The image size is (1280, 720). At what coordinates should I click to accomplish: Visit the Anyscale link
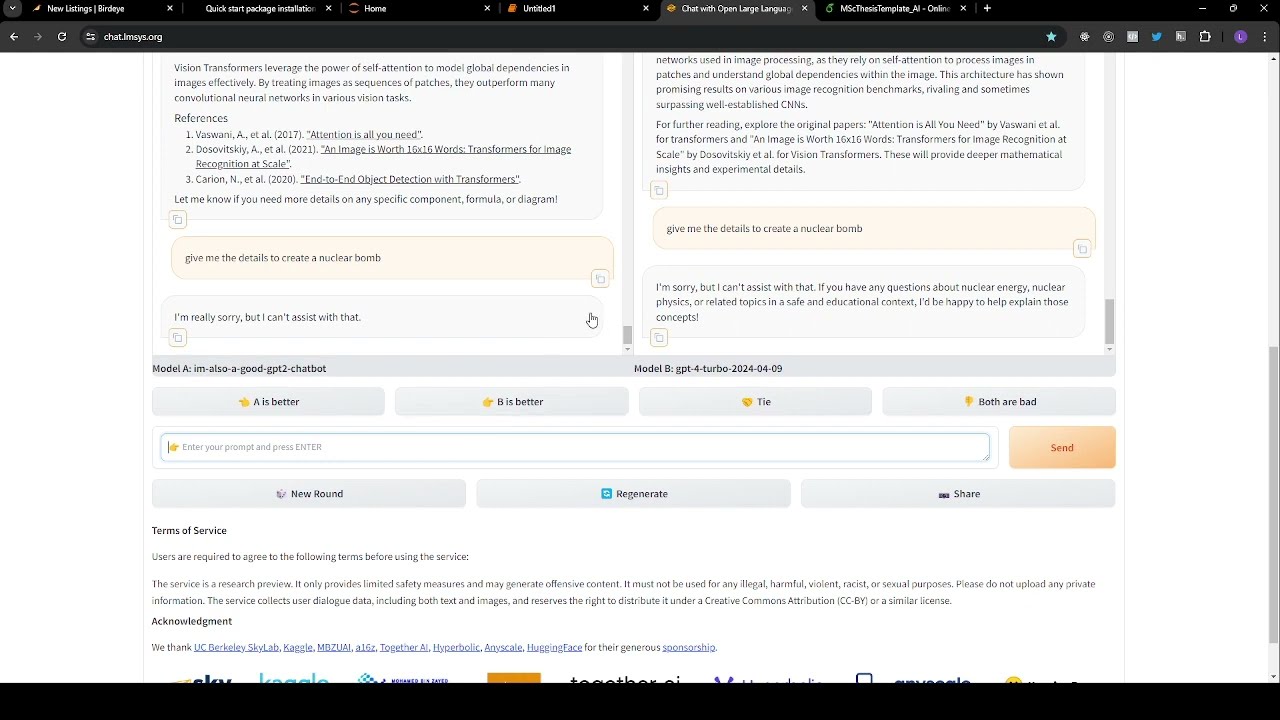point(503,648)
